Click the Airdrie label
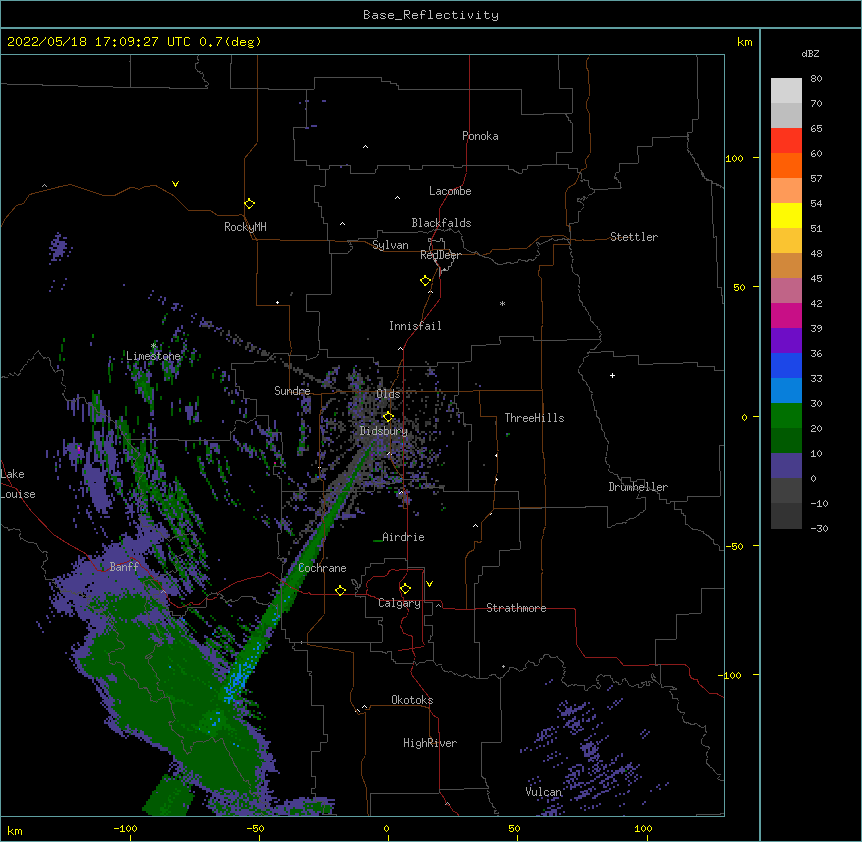 pos(404,537)
